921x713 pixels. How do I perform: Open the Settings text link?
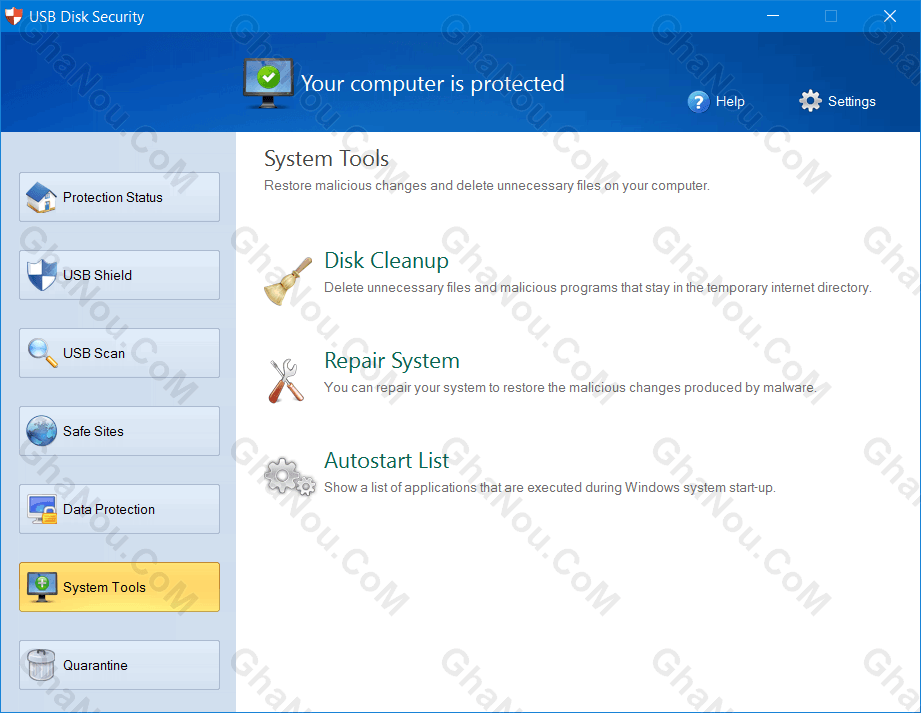(x=852, y=101)
